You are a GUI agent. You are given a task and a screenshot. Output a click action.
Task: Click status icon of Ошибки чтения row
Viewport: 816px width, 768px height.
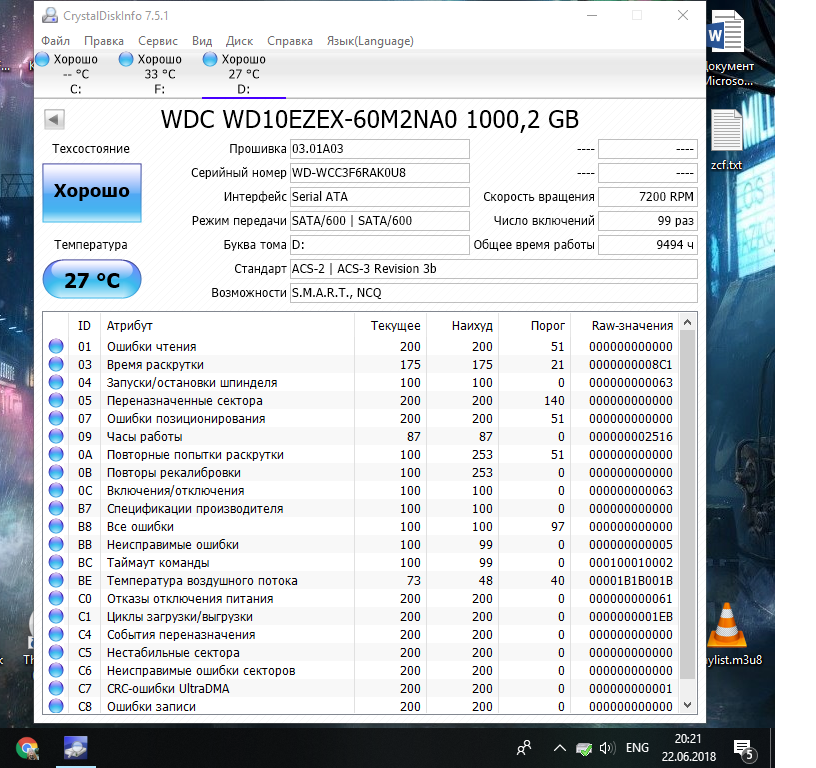56,346
